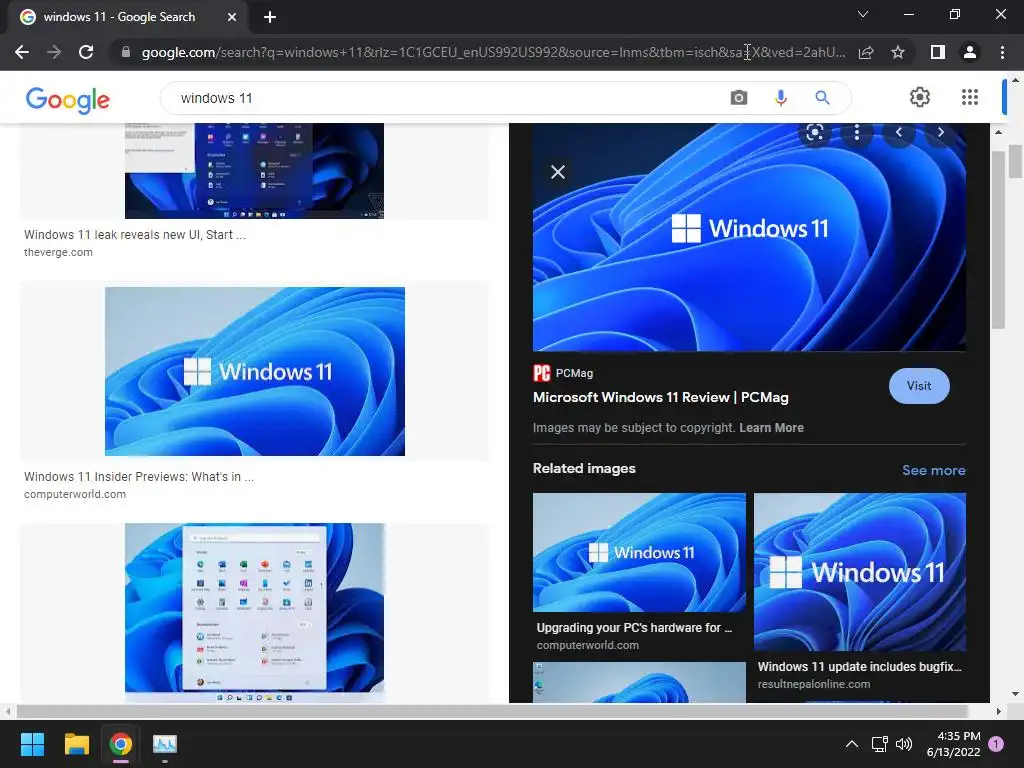
Task: Close the image preview panel
Action: coord(558,172)
